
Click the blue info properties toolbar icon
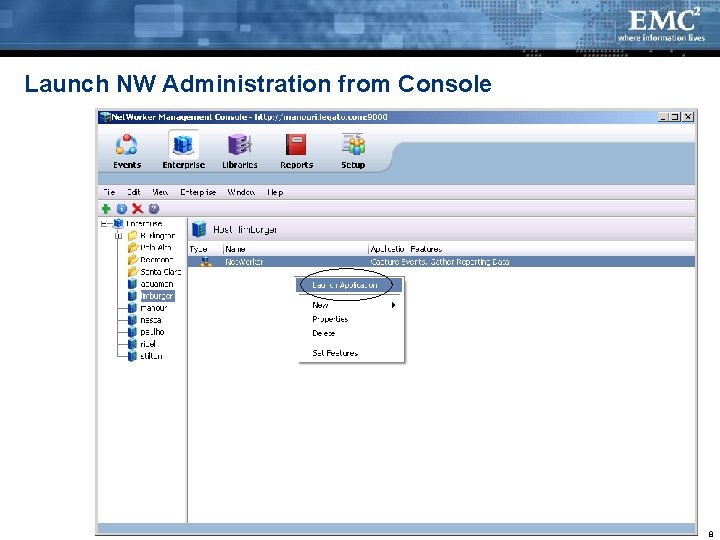[122, 209]
